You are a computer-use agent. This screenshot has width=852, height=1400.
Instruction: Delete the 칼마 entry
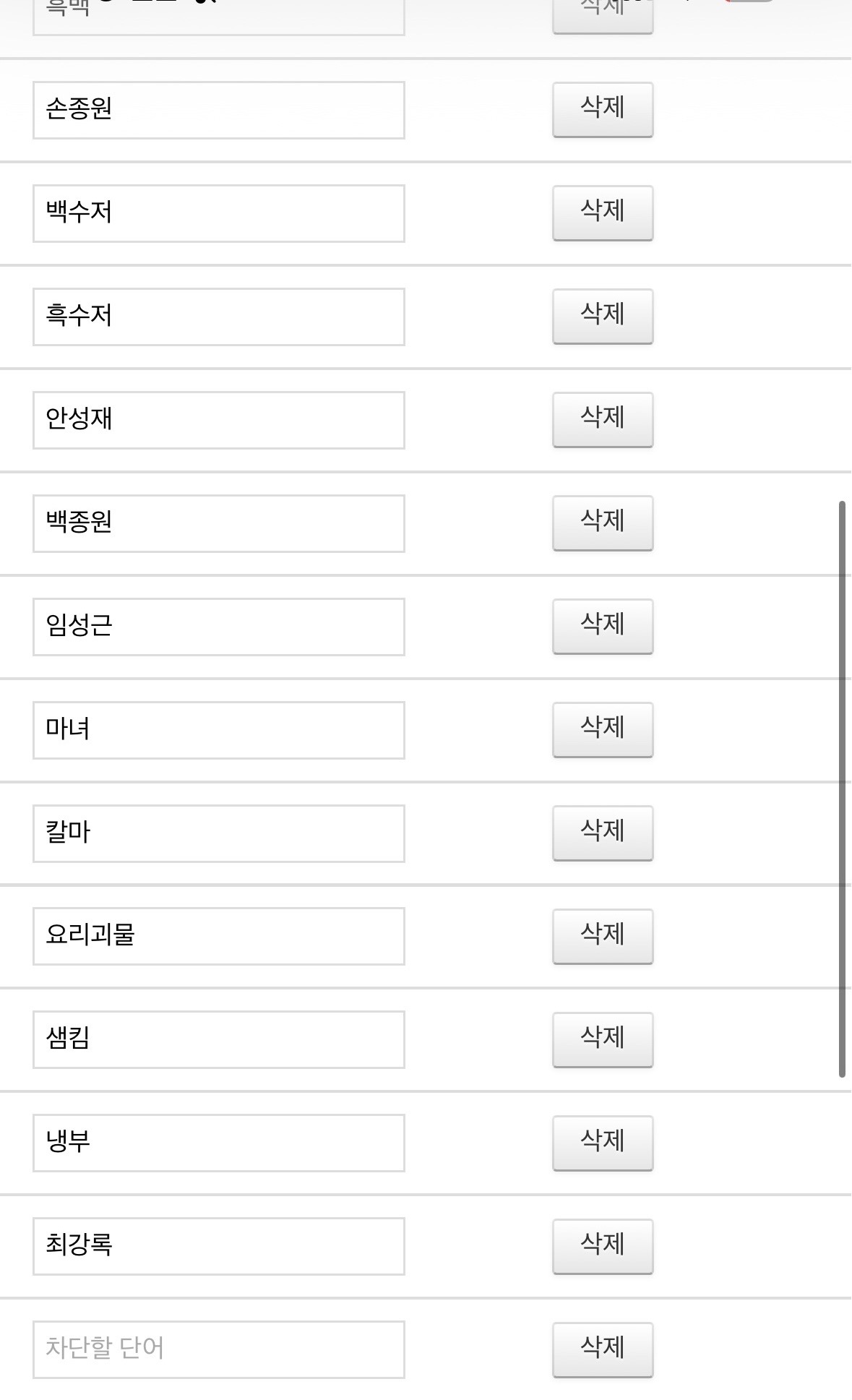(603, 833)
